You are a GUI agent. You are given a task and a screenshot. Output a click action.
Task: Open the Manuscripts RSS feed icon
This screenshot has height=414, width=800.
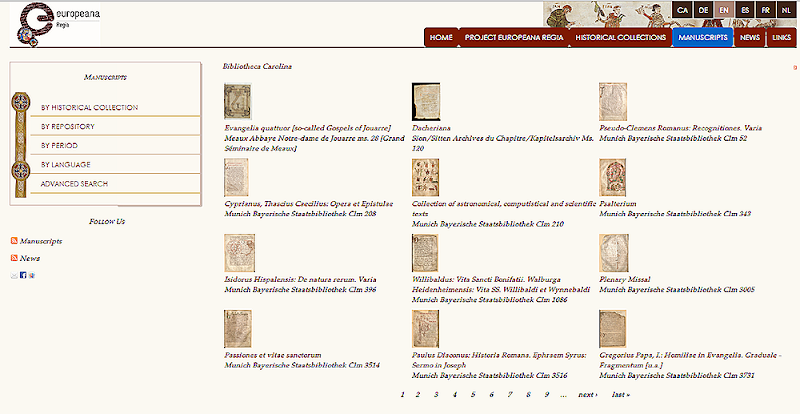click(14, 240)
